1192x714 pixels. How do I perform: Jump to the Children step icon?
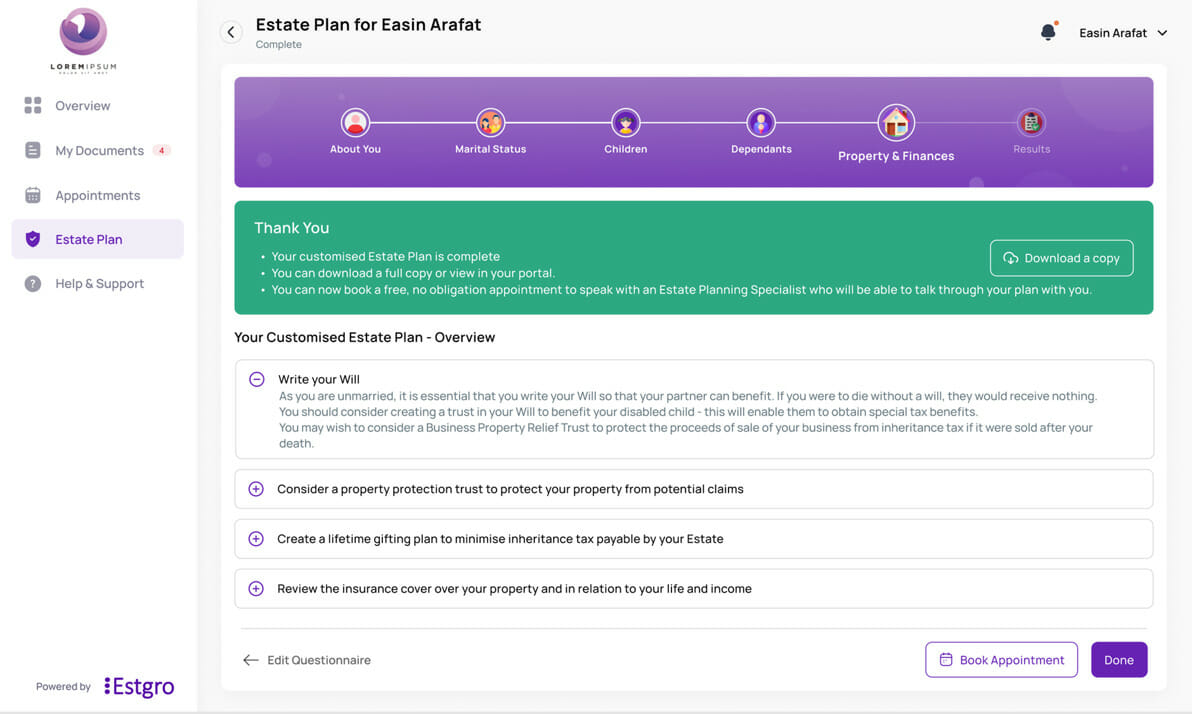(x=626, y=122)
